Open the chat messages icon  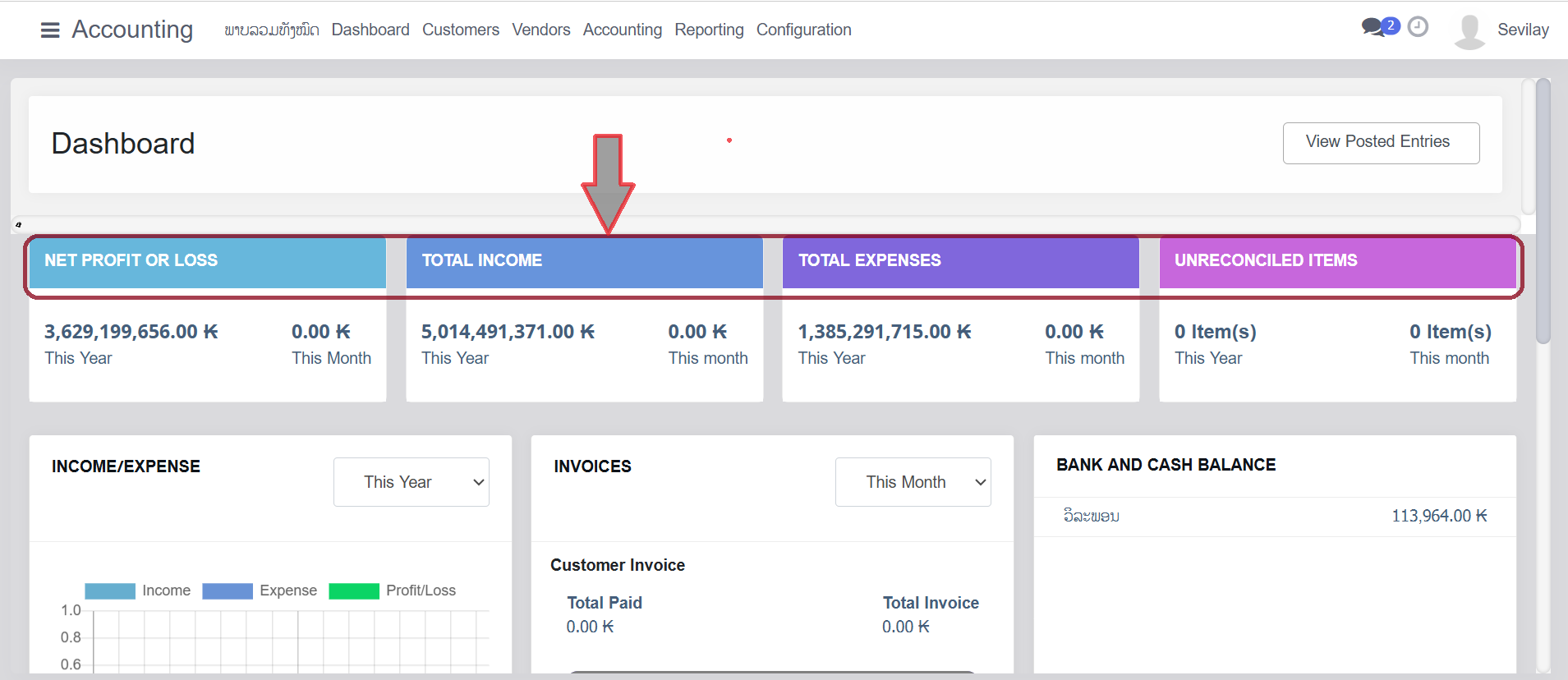pos(1373,27)
